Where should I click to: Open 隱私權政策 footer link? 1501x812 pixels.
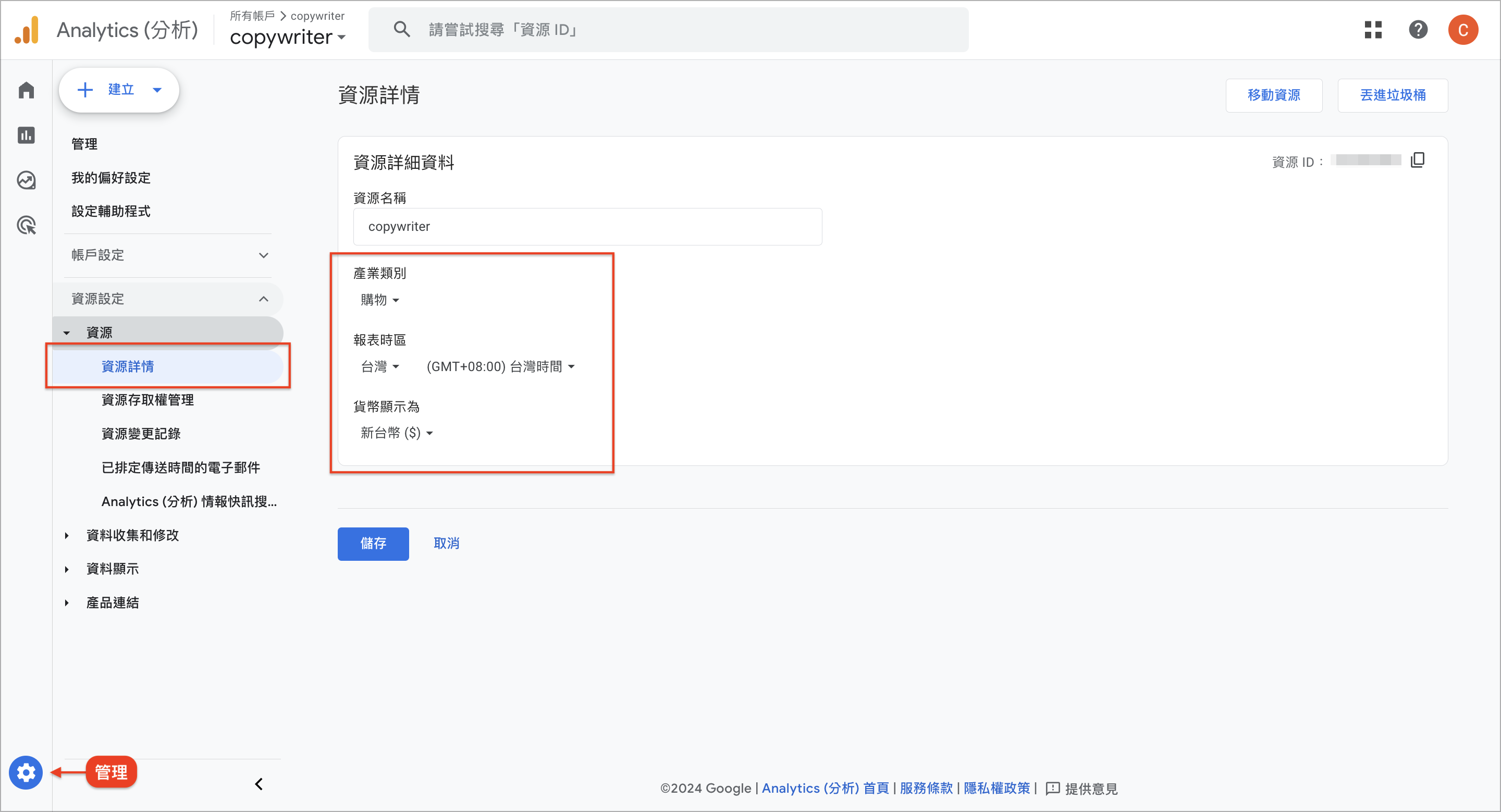[x=996, y=788]
